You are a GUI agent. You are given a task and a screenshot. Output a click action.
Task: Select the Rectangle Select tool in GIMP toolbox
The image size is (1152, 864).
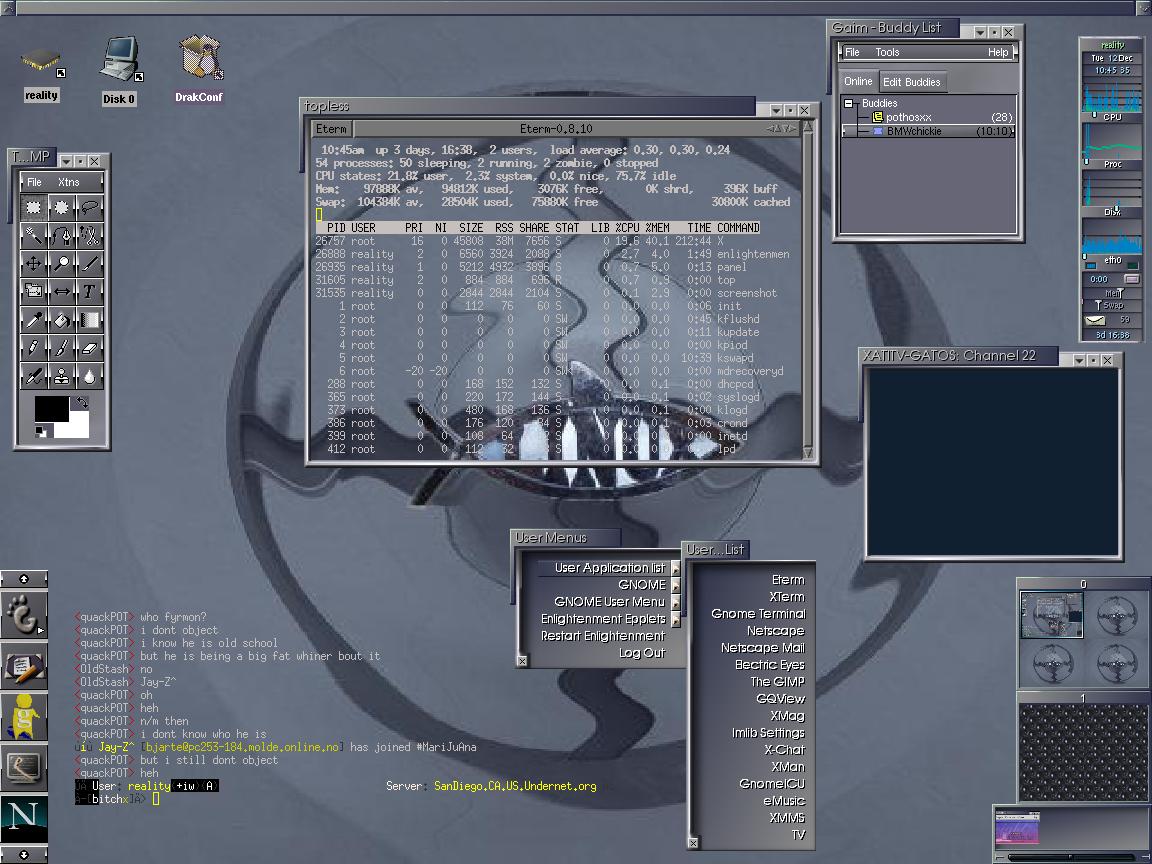tap(34, 208)
